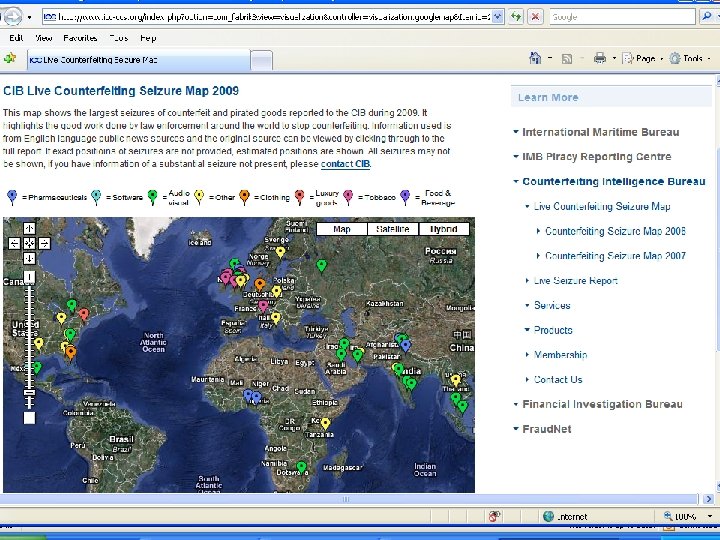
Task: Click the Print icon in the toolbar
Action: 600,59
